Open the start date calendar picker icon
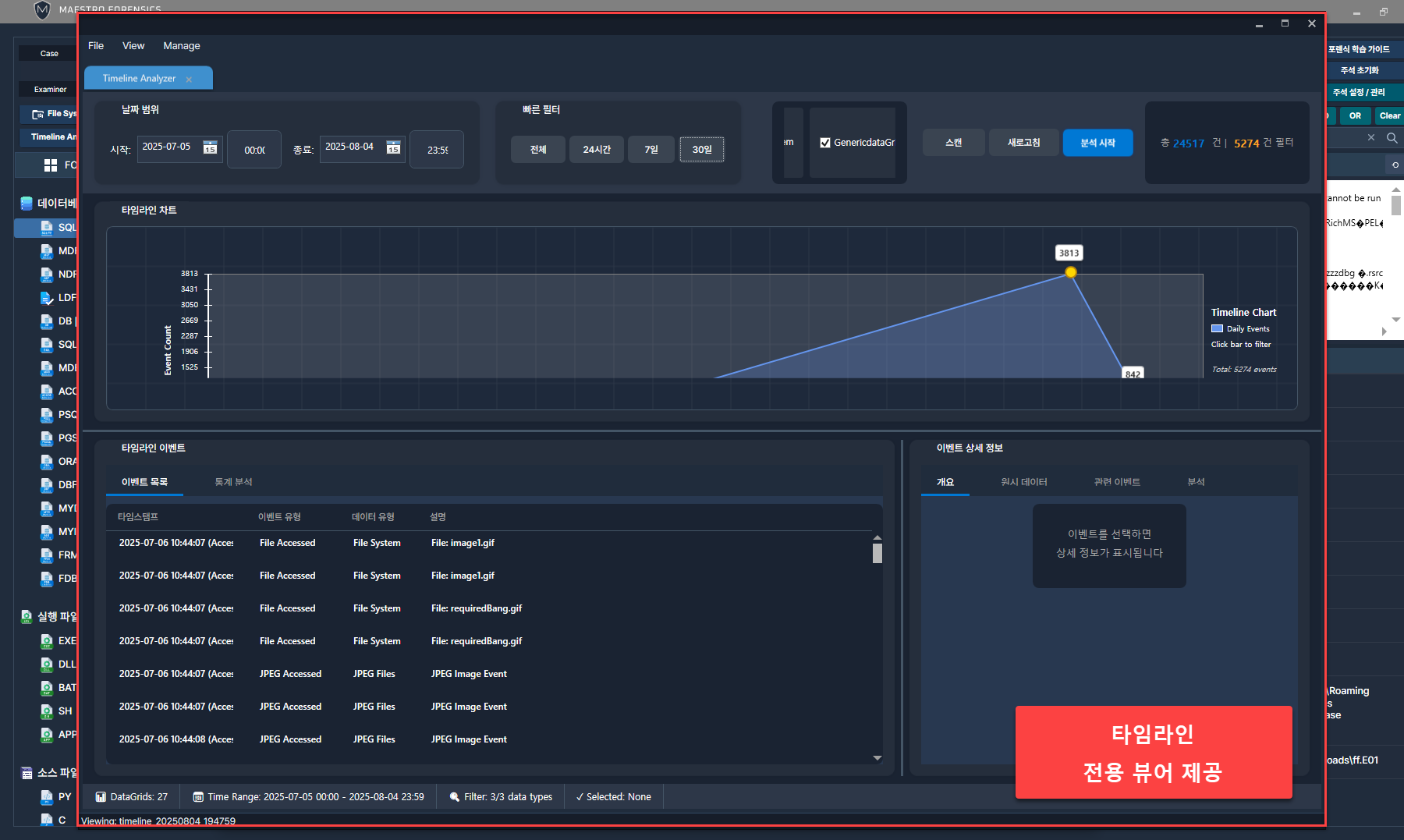Image resolution: width=1404 pixels, height=840 pixels. pyautogui.click(x=210, y=147)
